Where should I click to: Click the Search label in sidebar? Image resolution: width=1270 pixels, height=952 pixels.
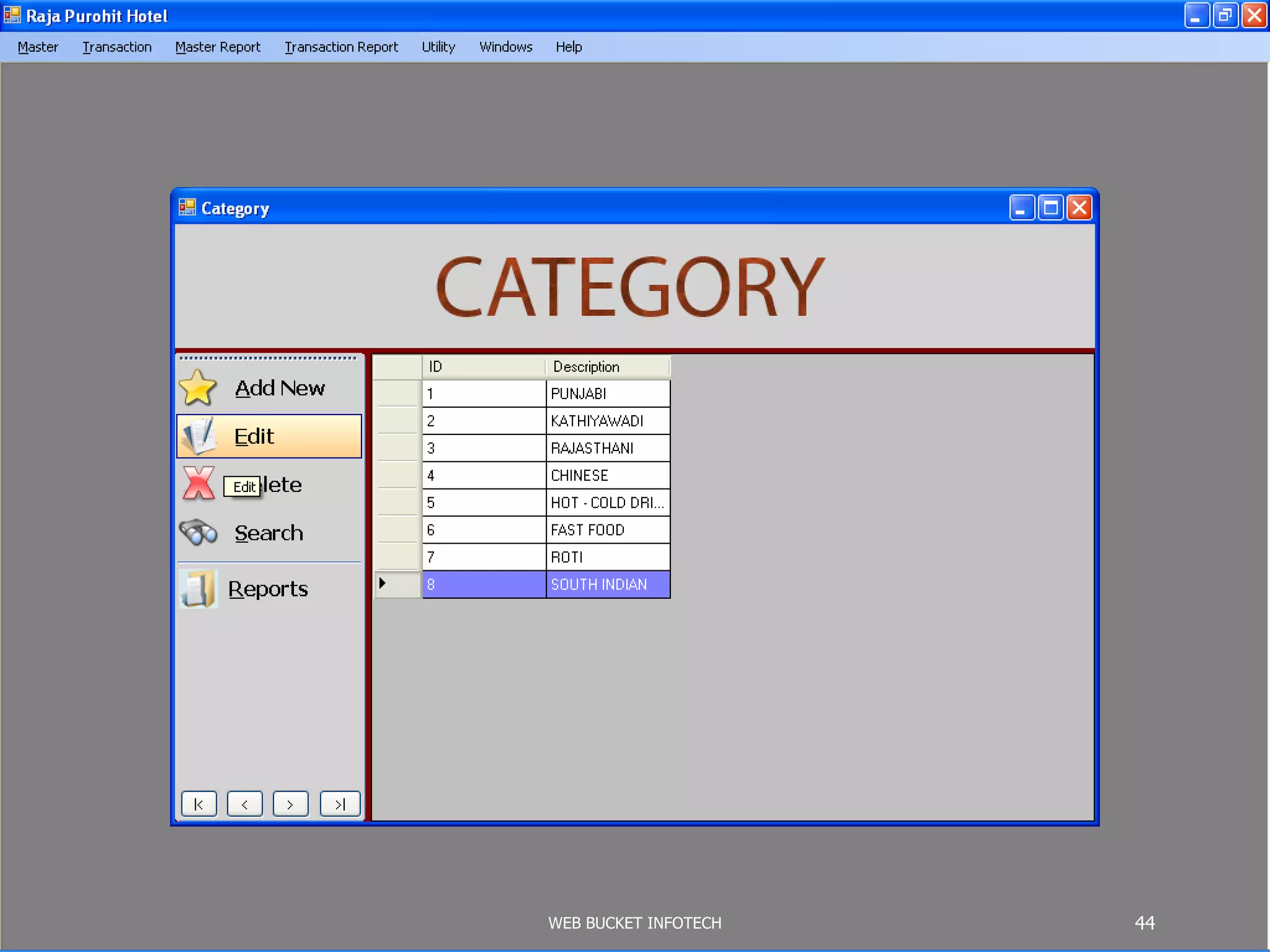tap(269, 533)
